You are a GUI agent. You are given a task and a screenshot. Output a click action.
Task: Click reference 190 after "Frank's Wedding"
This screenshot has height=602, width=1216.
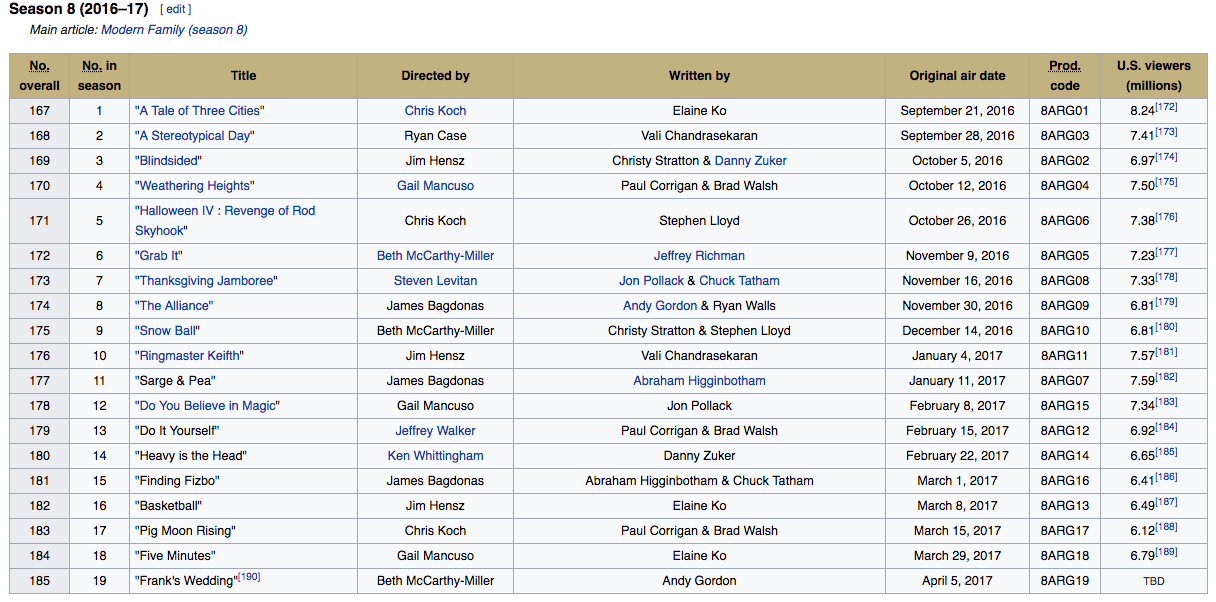click(249, 577)
